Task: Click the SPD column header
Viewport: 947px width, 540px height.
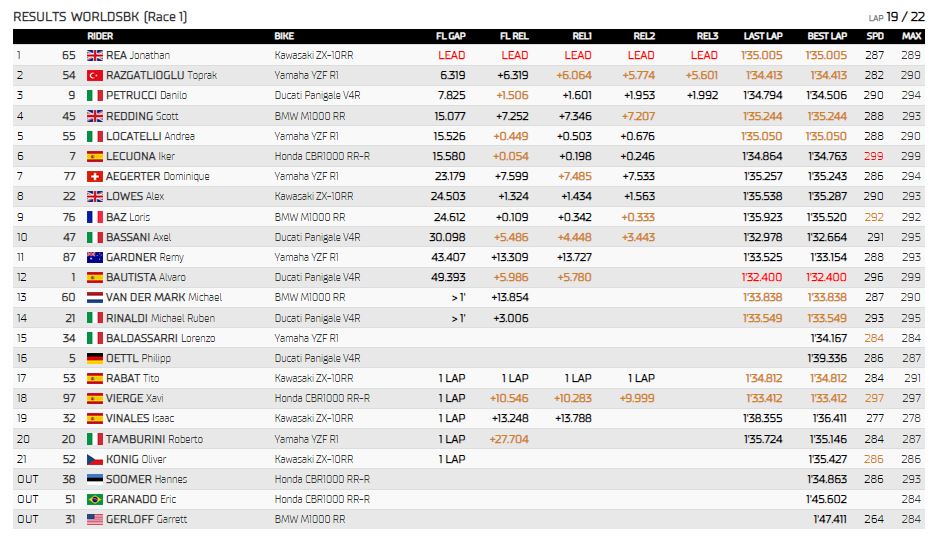Action: (x=875, y=36)
